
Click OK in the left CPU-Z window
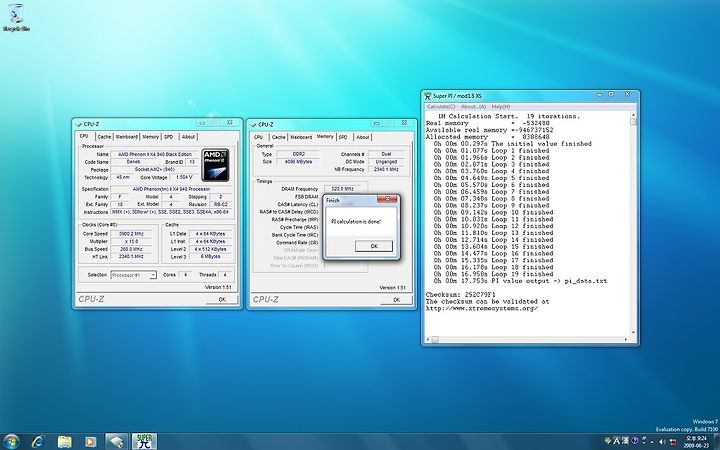pos(222,299)
